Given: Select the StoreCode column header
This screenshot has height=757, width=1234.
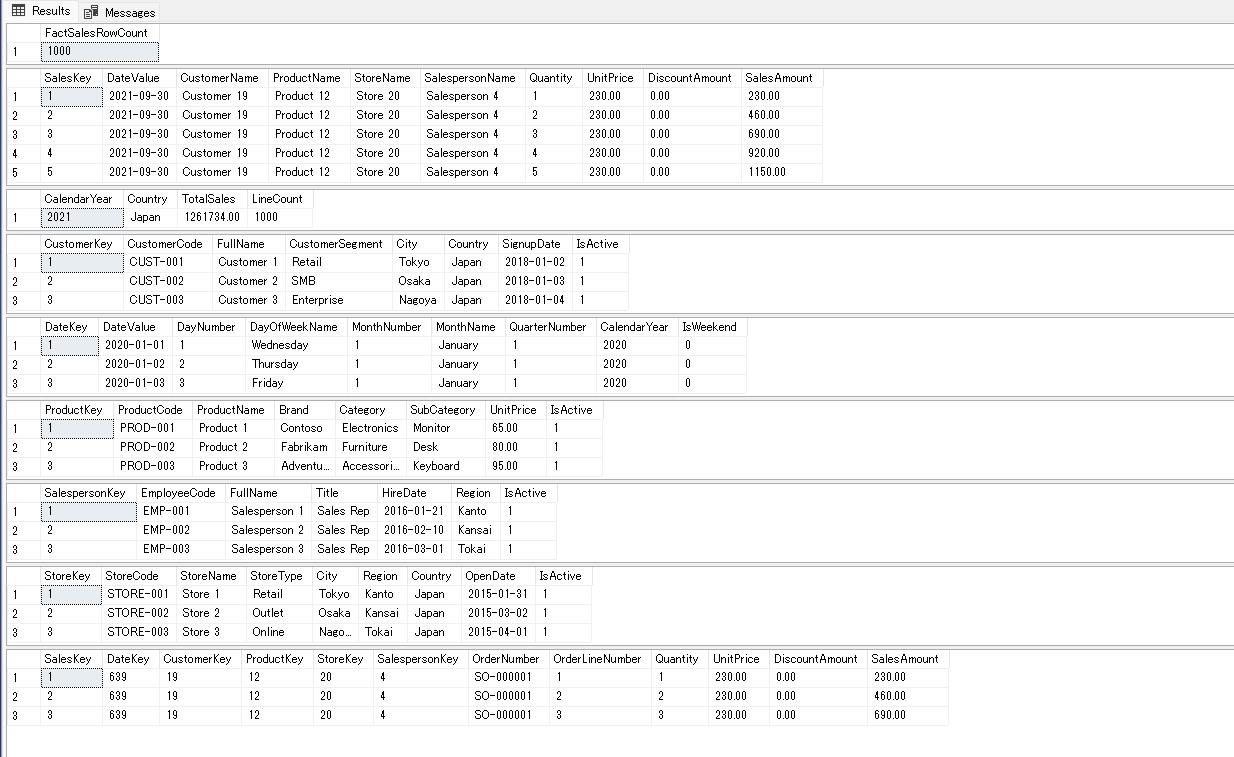Looking at the screenshot, I should (138, 576).
